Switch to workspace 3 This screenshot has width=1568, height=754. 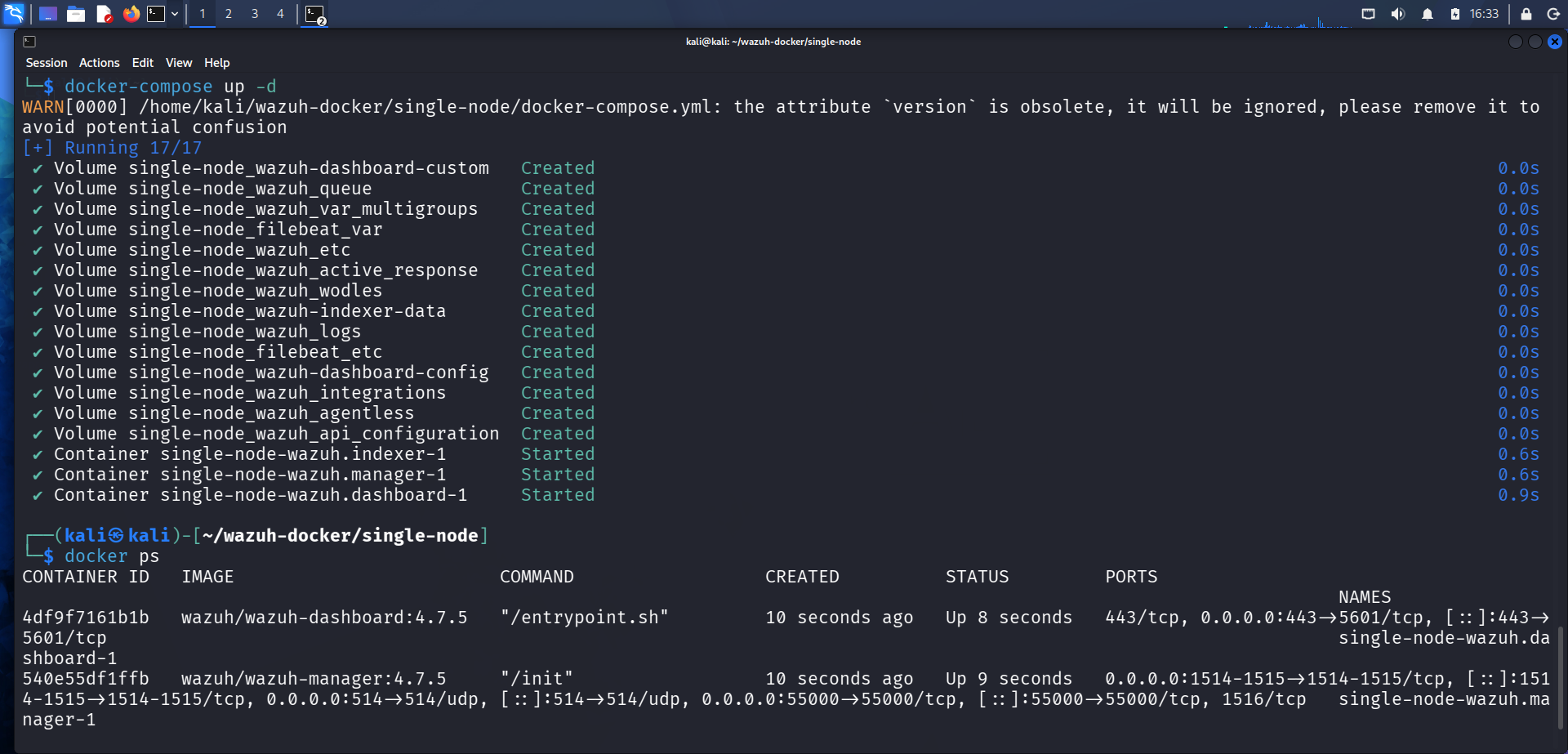[x=255, y=14]
